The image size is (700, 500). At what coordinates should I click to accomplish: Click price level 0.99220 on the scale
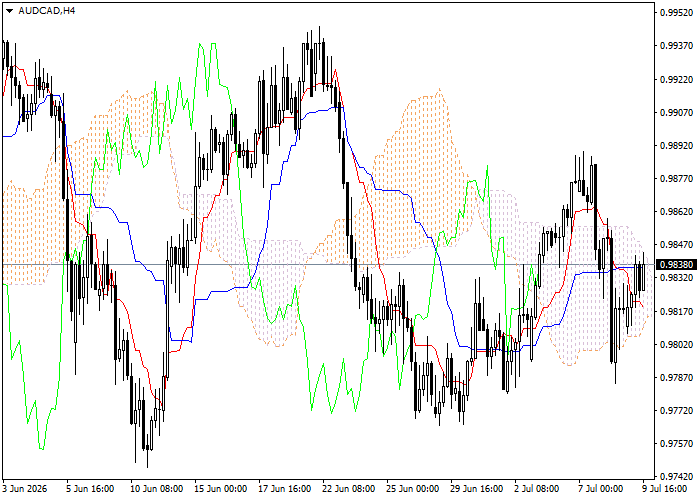click(676, 80)
